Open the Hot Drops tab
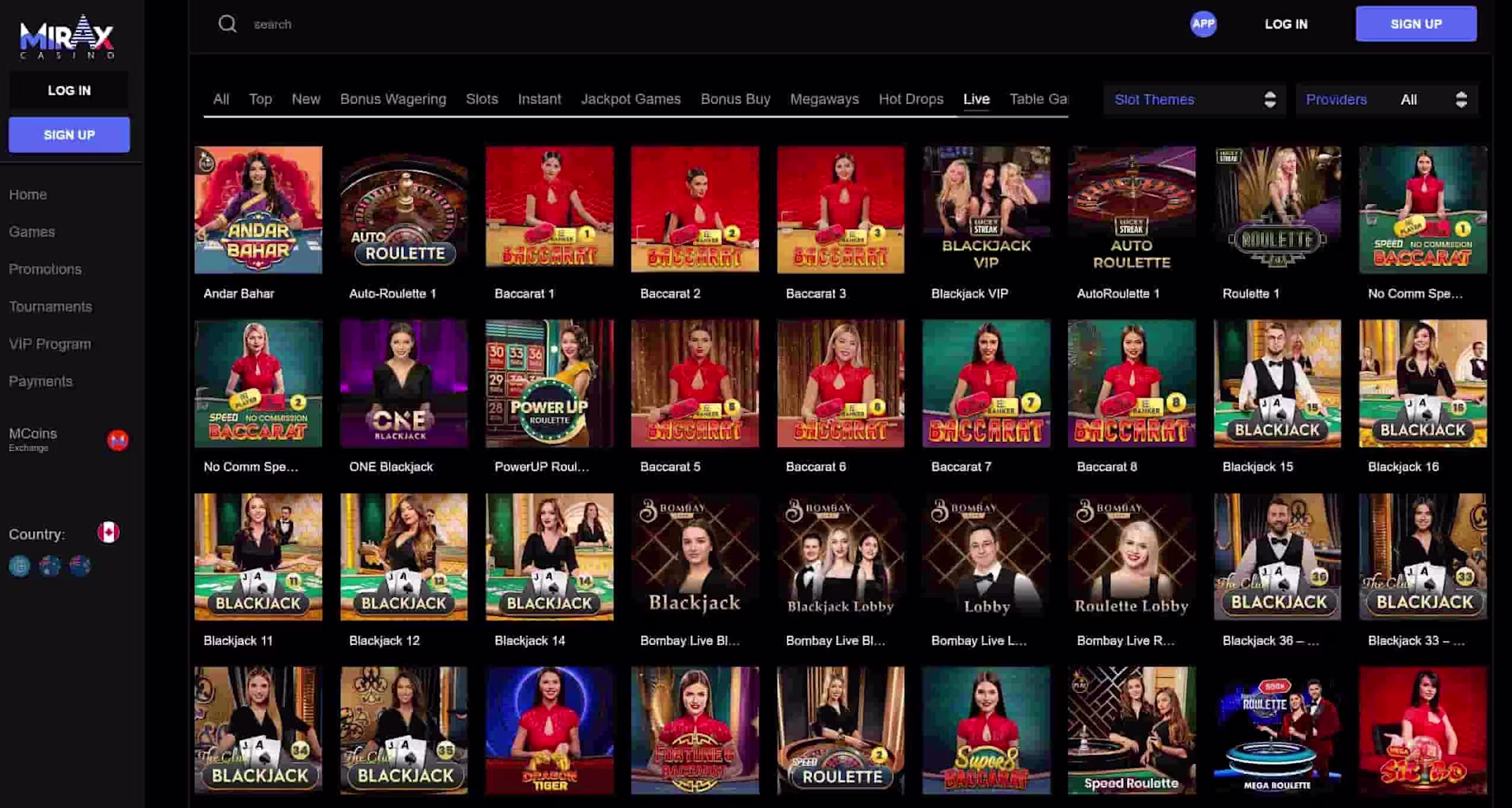The image size is (1512, 808). [911, 99]
